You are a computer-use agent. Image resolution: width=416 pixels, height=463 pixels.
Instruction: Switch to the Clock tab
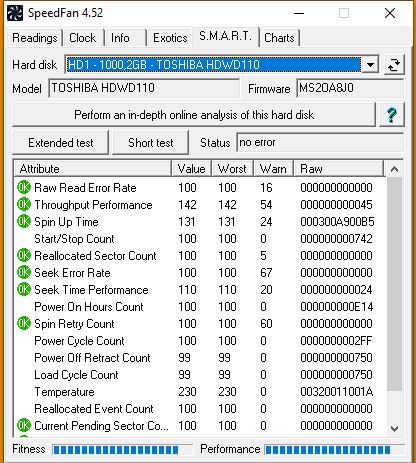(x=83, y=38)
